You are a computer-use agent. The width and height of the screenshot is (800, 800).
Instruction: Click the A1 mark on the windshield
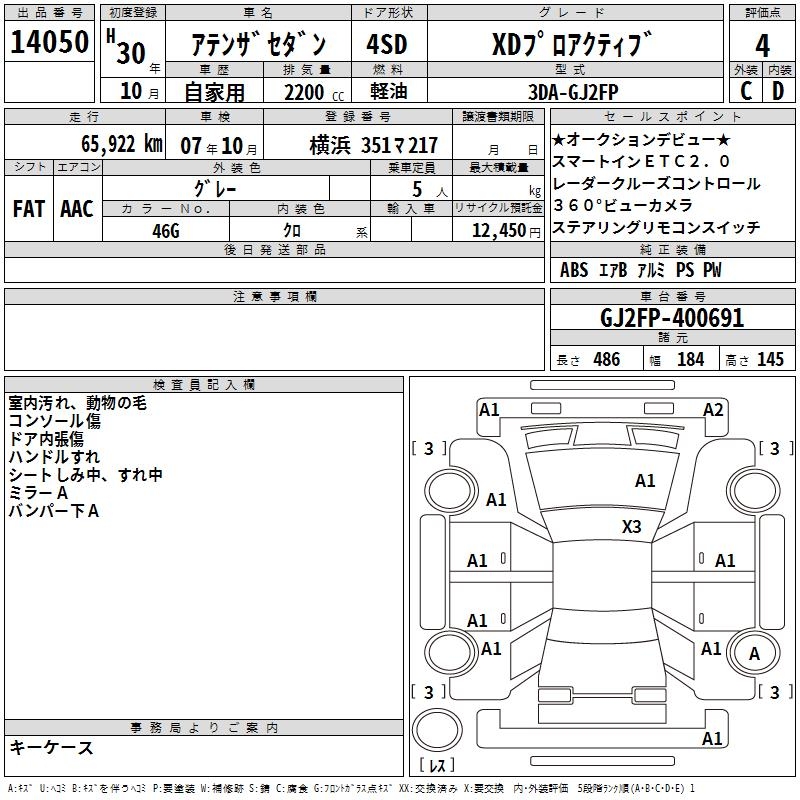(x=645, y=481)
